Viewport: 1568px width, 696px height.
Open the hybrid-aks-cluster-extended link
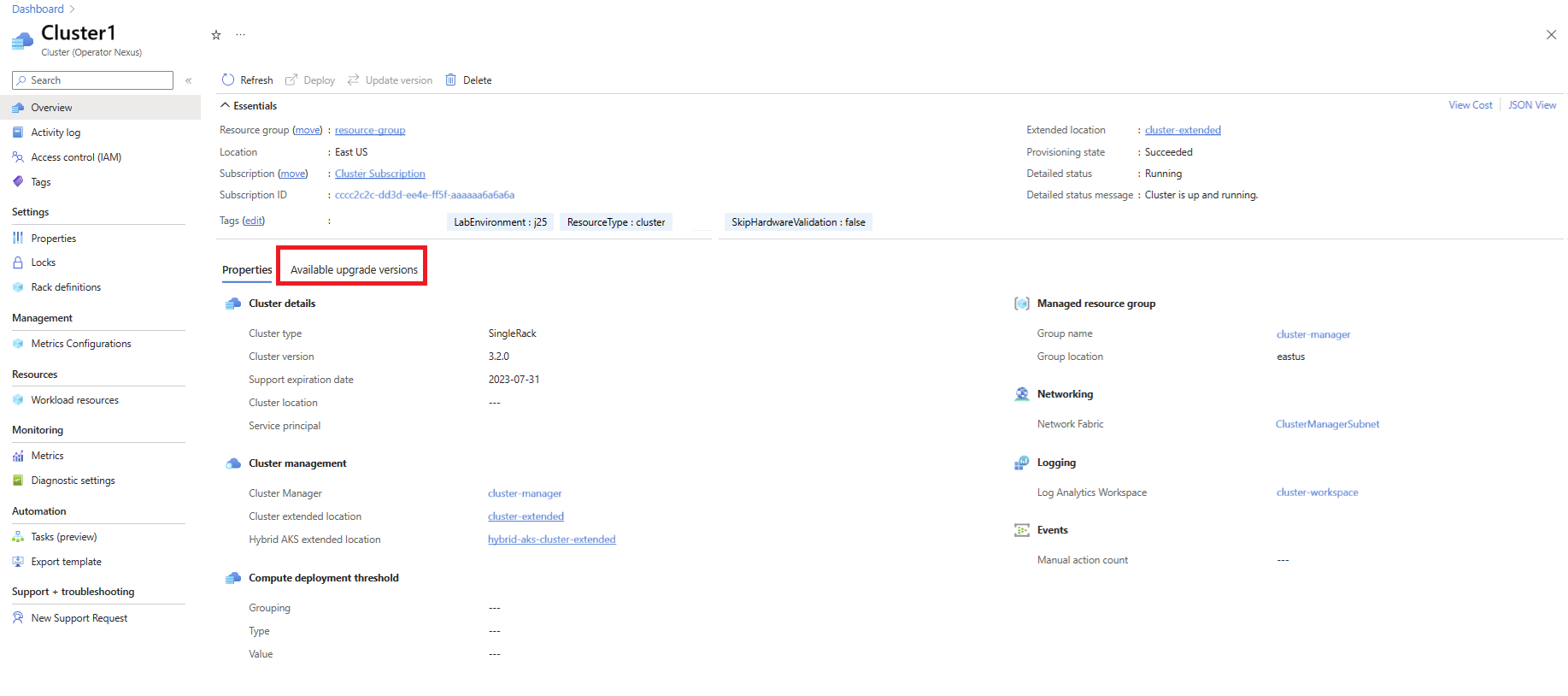tap(552, 540)
